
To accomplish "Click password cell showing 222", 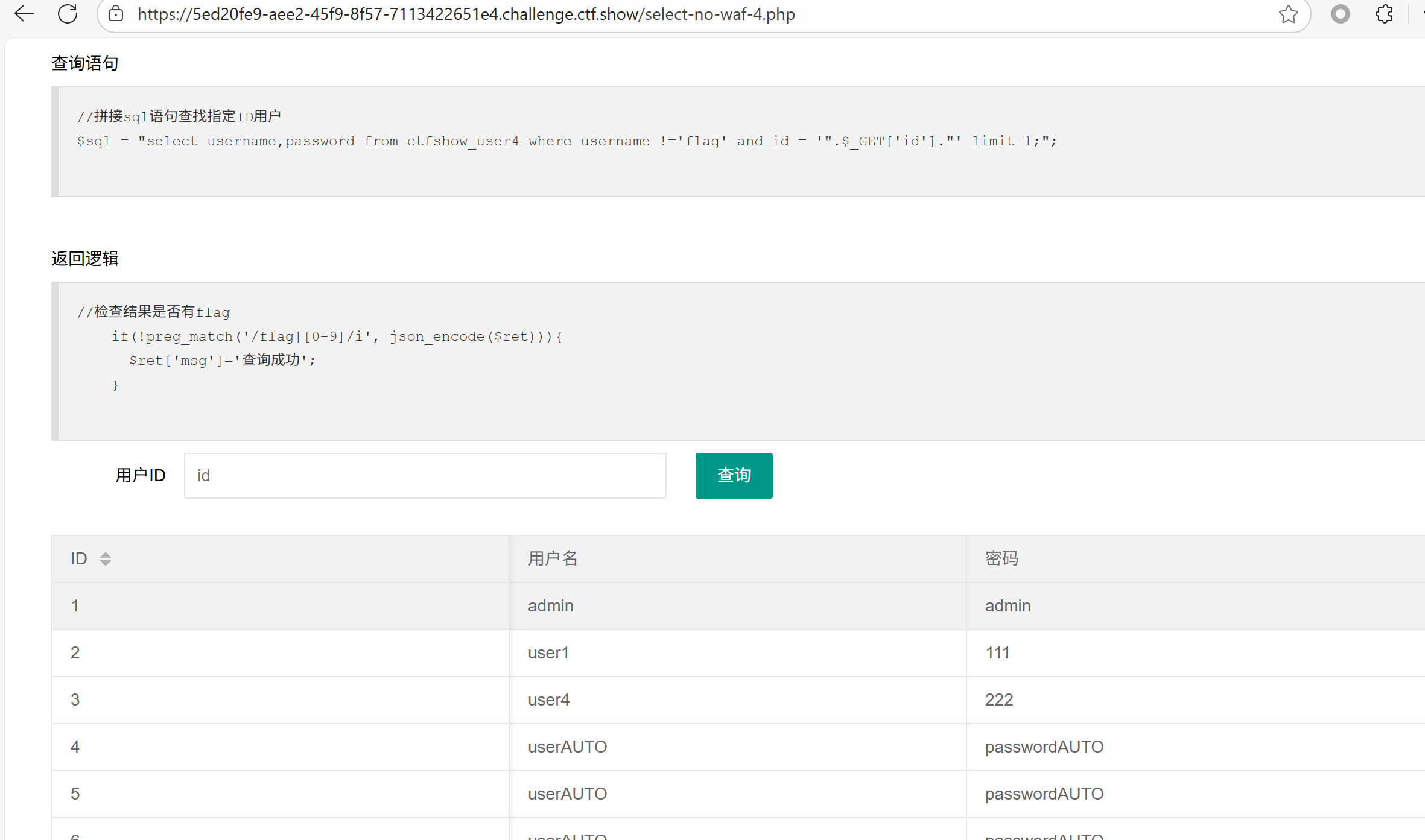I will (998, 699).
